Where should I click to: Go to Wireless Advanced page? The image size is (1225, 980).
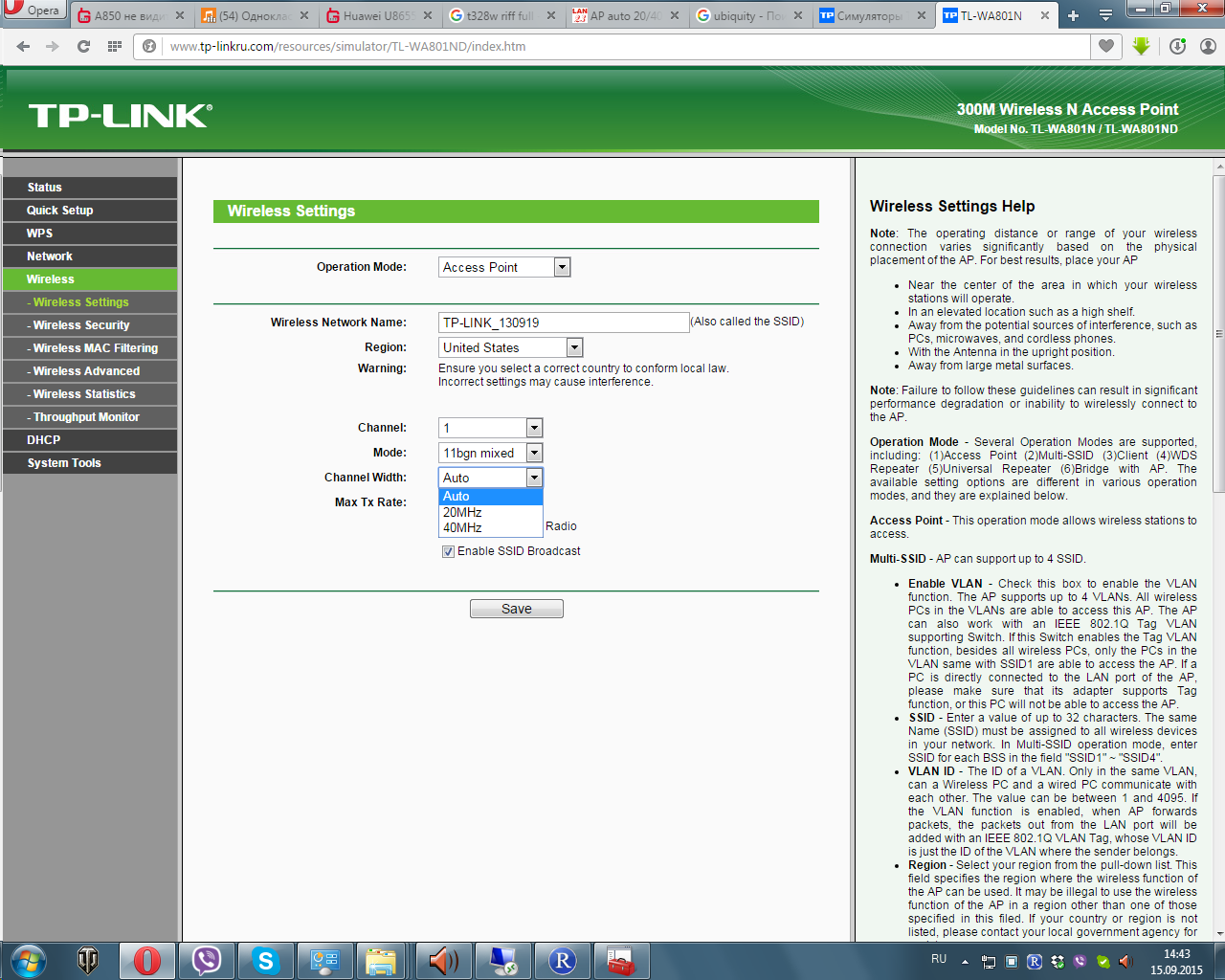coord(90,371)
